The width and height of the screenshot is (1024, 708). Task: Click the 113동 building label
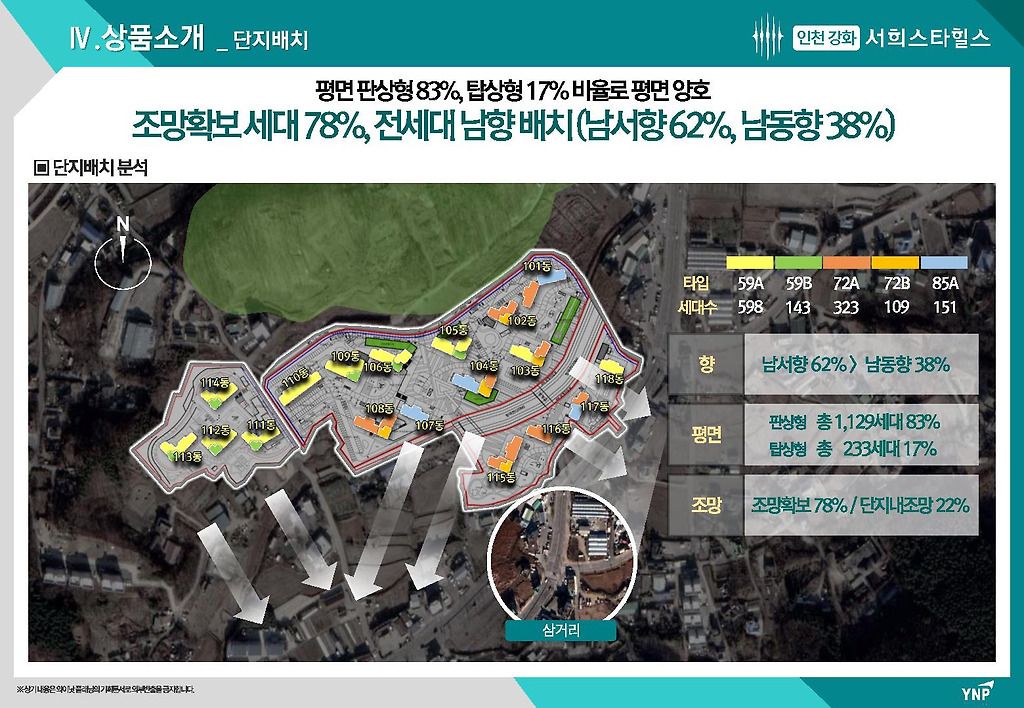click(x=187, y=457)
